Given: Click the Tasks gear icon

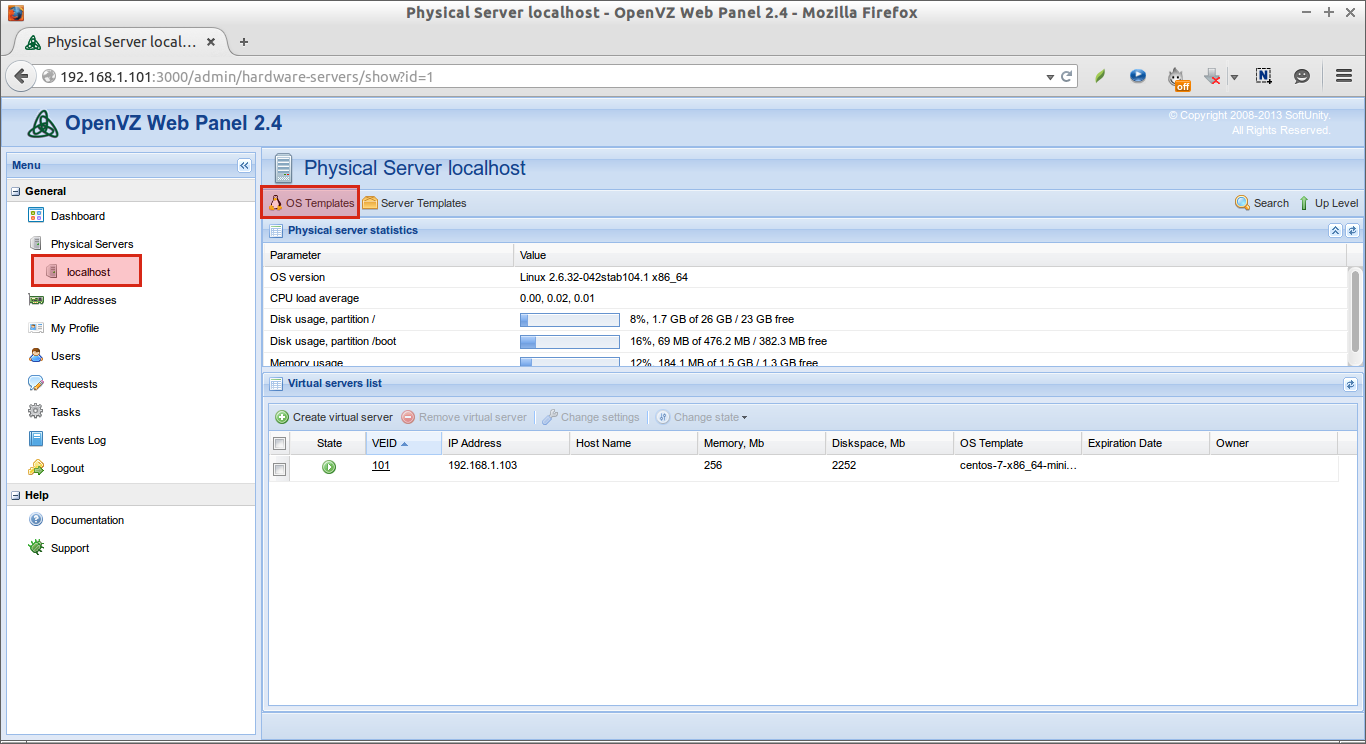Looking at the screenshot, I should coord(36,411).
